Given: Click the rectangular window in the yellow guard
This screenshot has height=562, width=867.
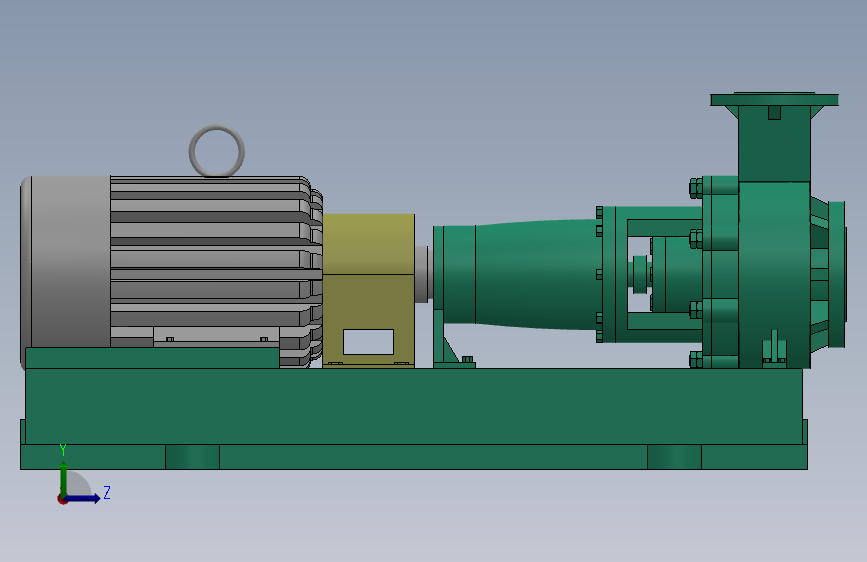Looking at the screenshot, I should [x=368, y=342].
